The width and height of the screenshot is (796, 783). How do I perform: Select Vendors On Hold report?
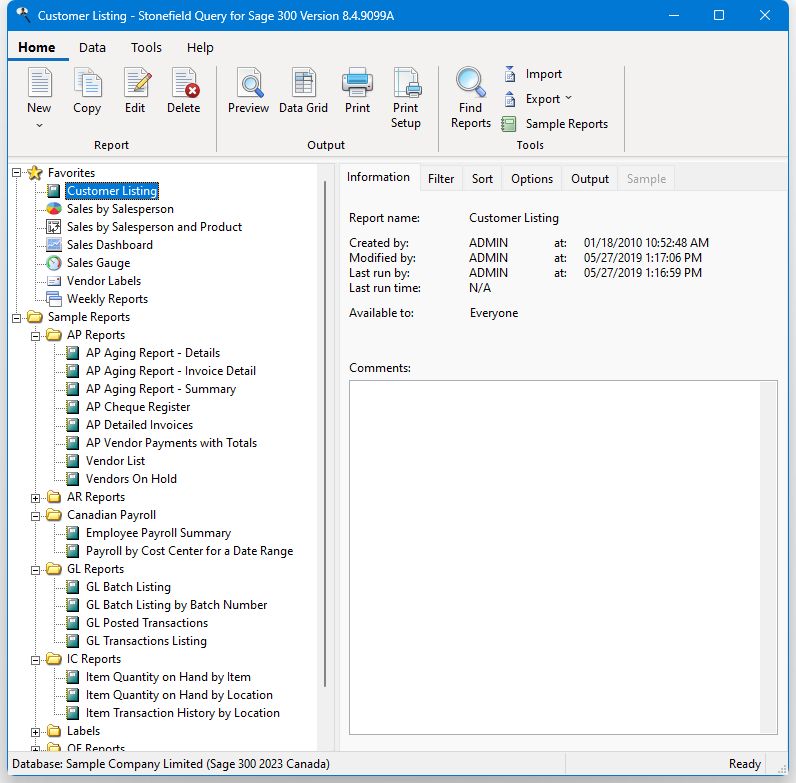[x=131, y=479]
